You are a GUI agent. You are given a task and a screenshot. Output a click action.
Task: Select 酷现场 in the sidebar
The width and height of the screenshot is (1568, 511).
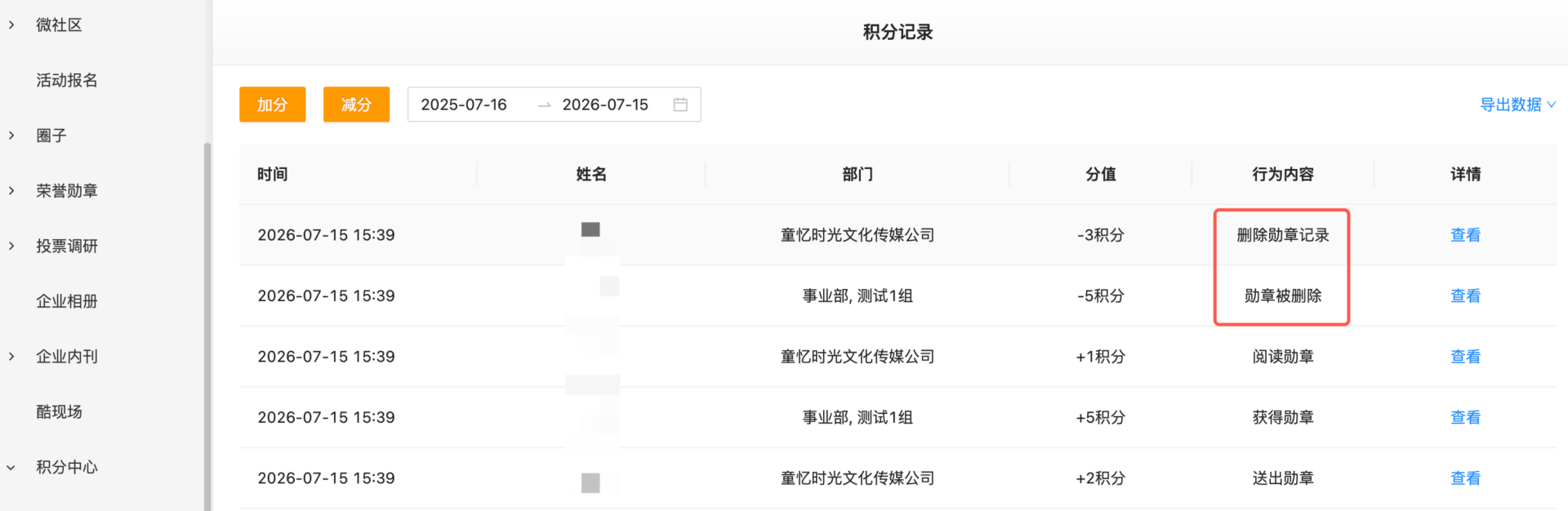pos(59,411)
